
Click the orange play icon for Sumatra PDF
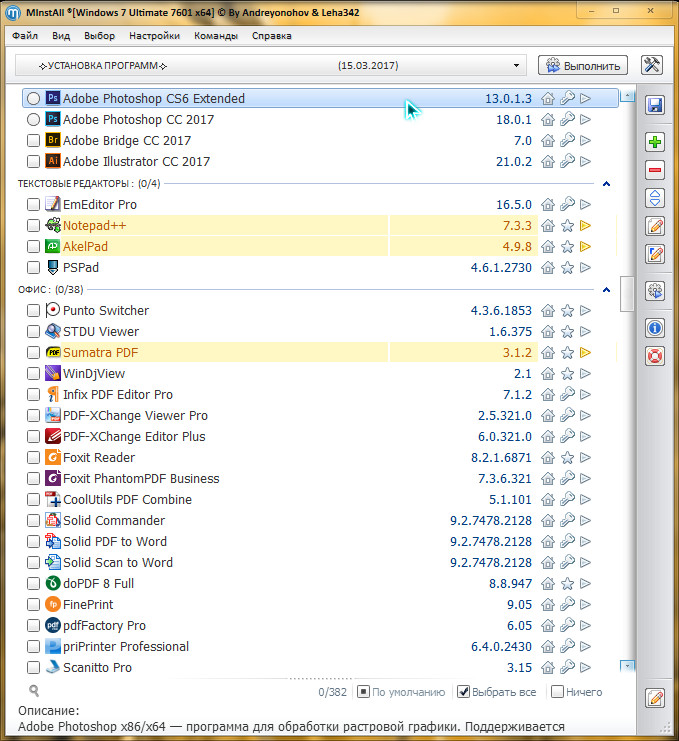(x=585, y=353)
